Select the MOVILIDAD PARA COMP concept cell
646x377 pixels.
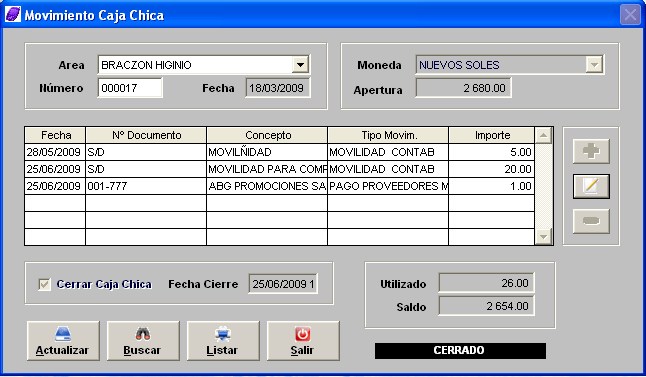267,169
